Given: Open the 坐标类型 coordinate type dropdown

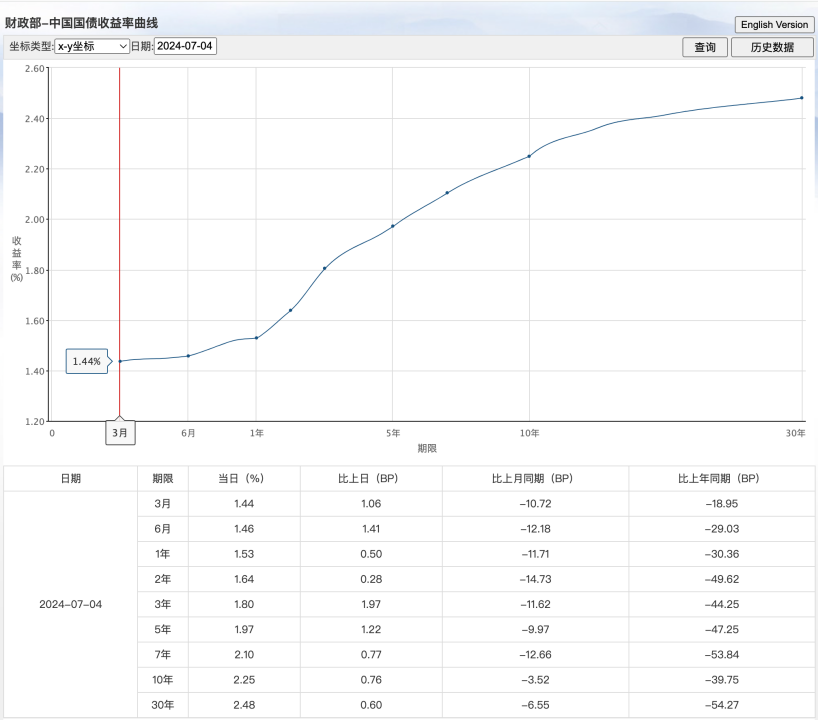Looking at the screenshot, I should coord(93,46).
